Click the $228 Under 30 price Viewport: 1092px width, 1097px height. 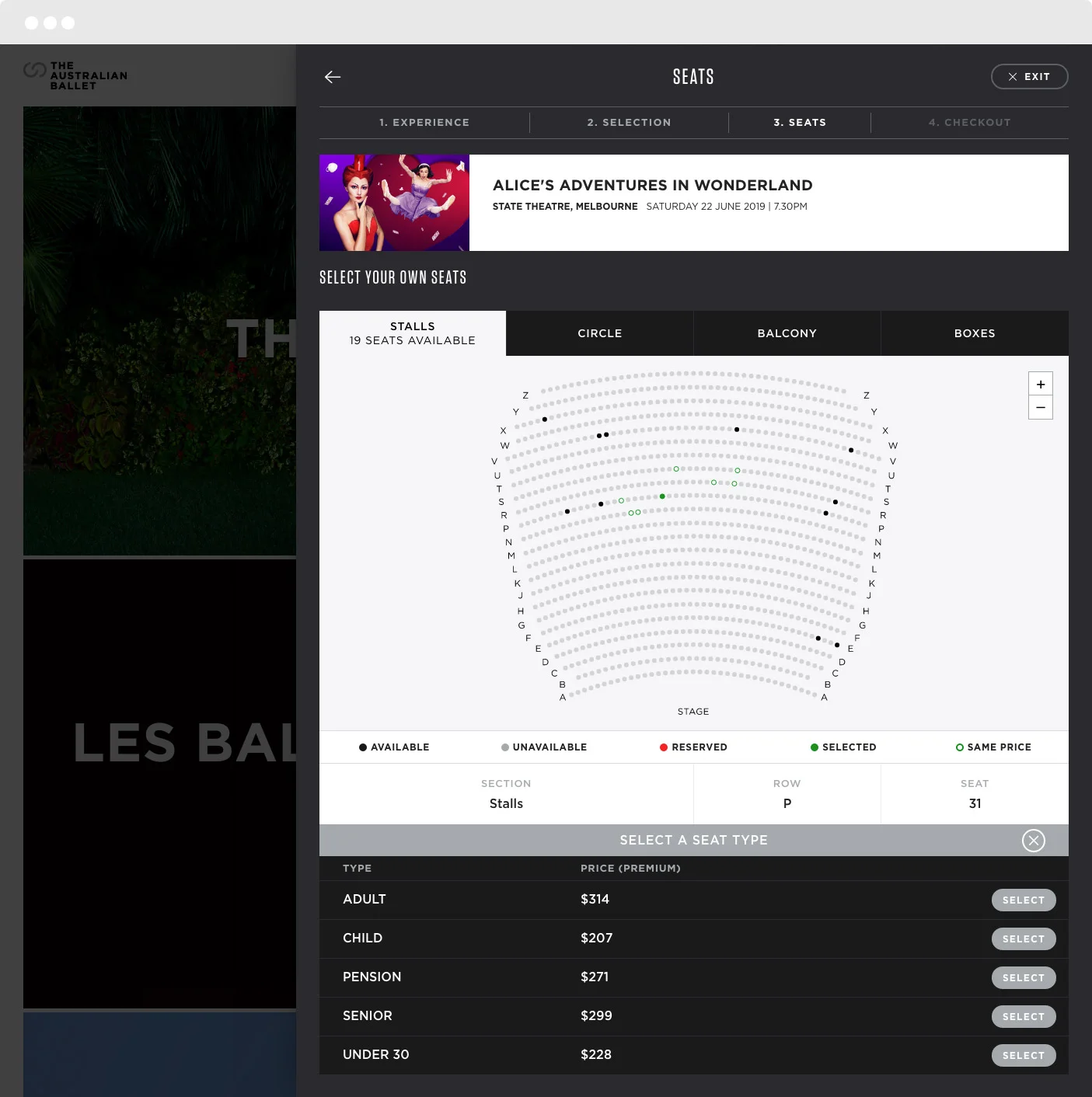point(596,1054)
